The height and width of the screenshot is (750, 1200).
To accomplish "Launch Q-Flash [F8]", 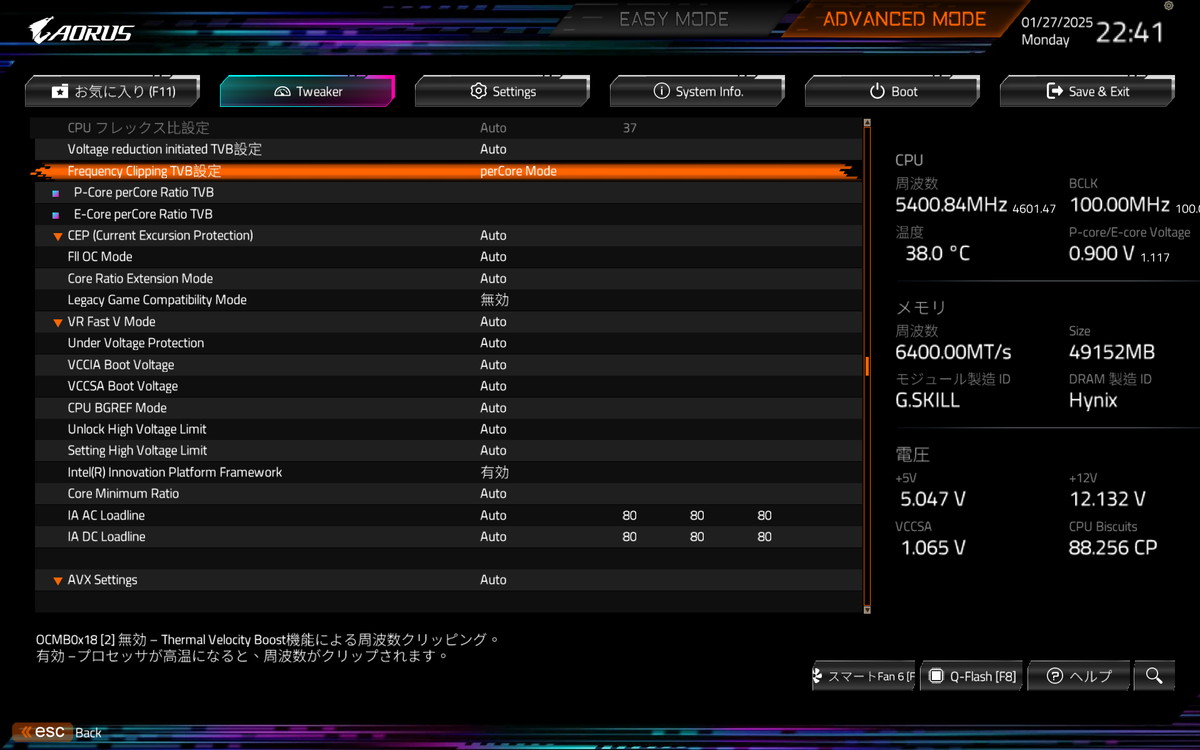I will (x=971, y=676).
